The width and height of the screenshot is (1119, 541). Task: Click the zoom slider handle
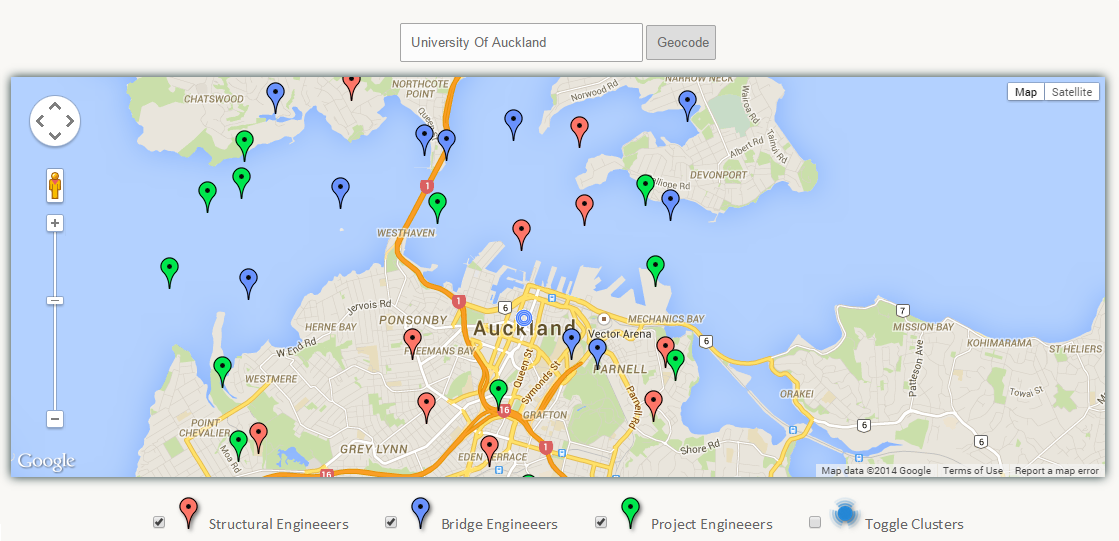tap(56, 300)
